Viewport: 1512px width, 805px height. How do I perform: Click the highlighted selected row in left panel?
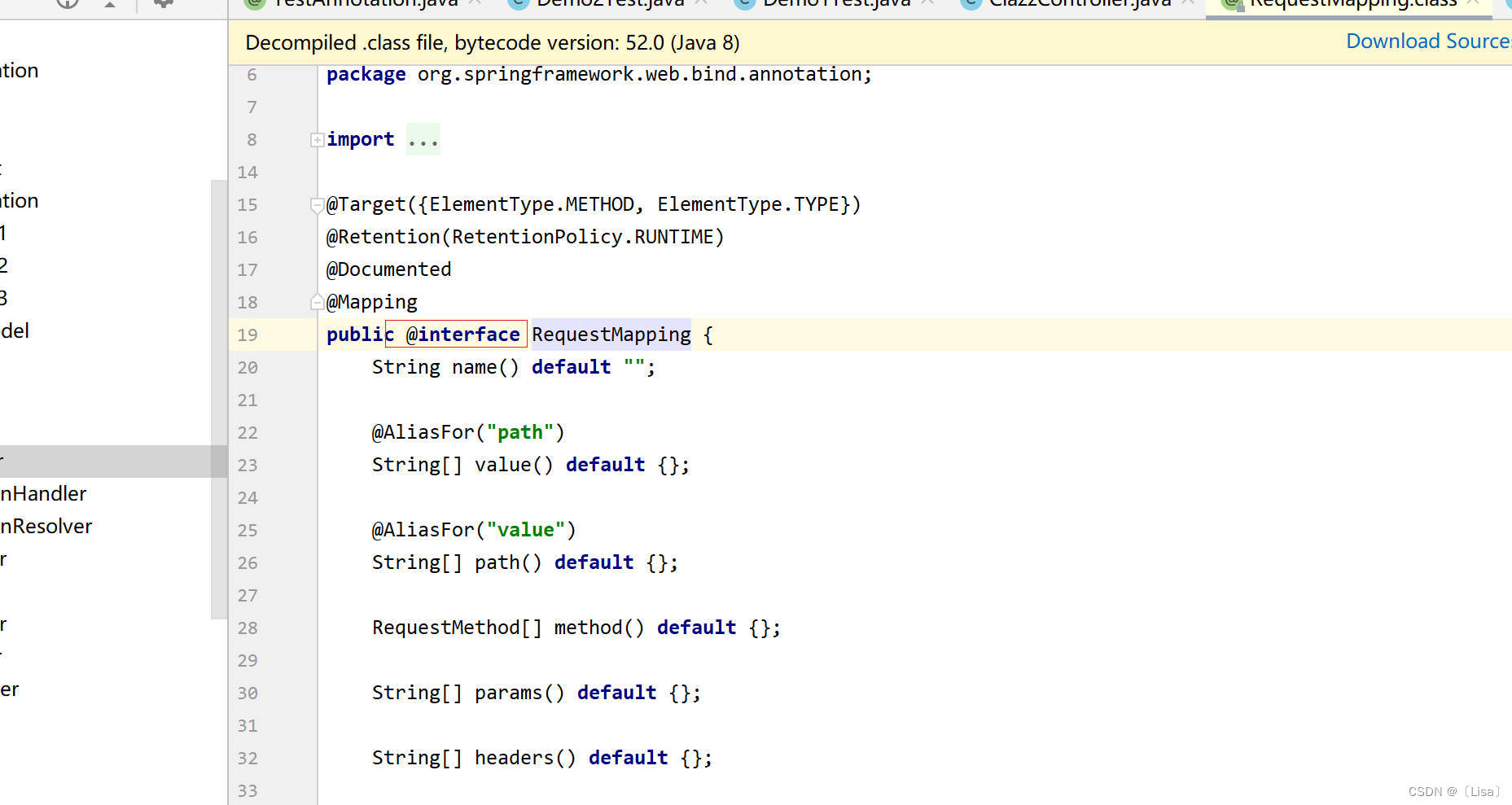tap(113, 462)
